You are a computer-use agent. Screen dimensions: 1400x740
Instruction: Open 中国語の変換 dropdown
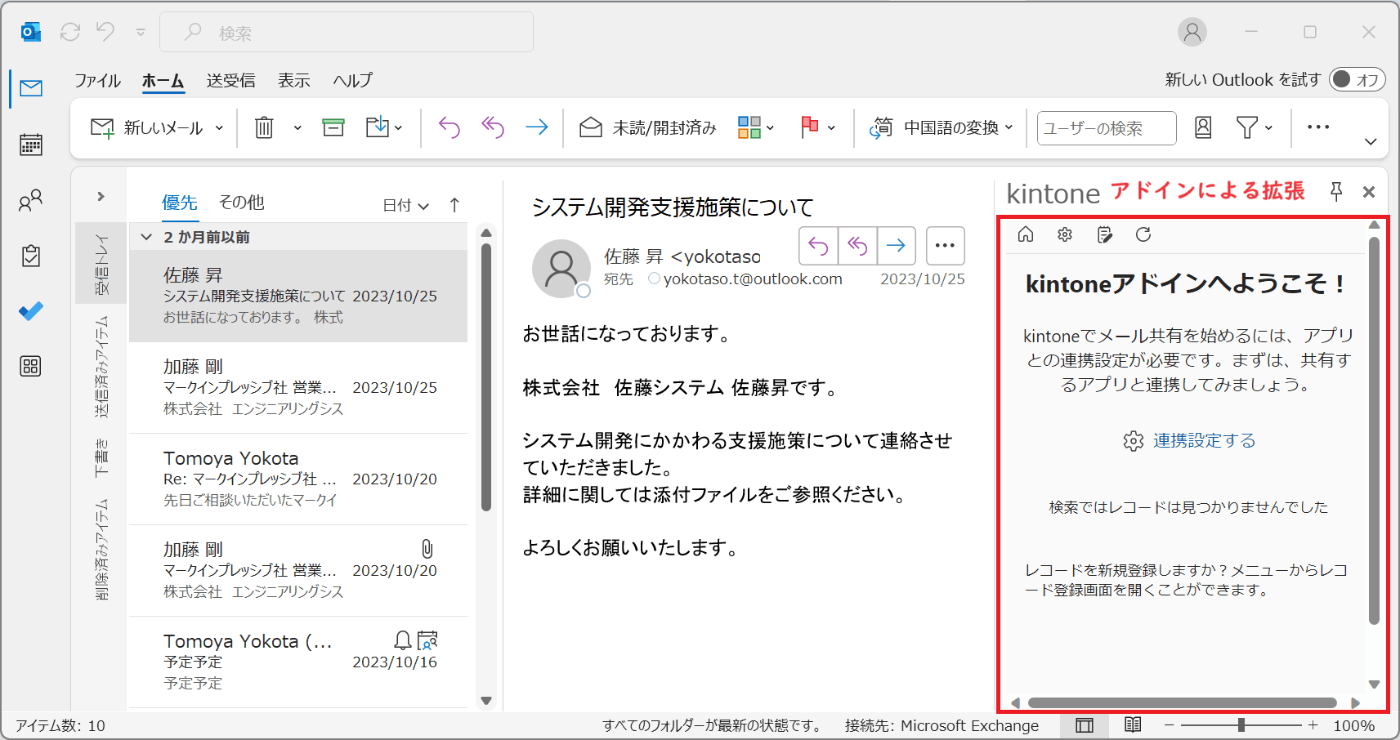coord(941,128)
